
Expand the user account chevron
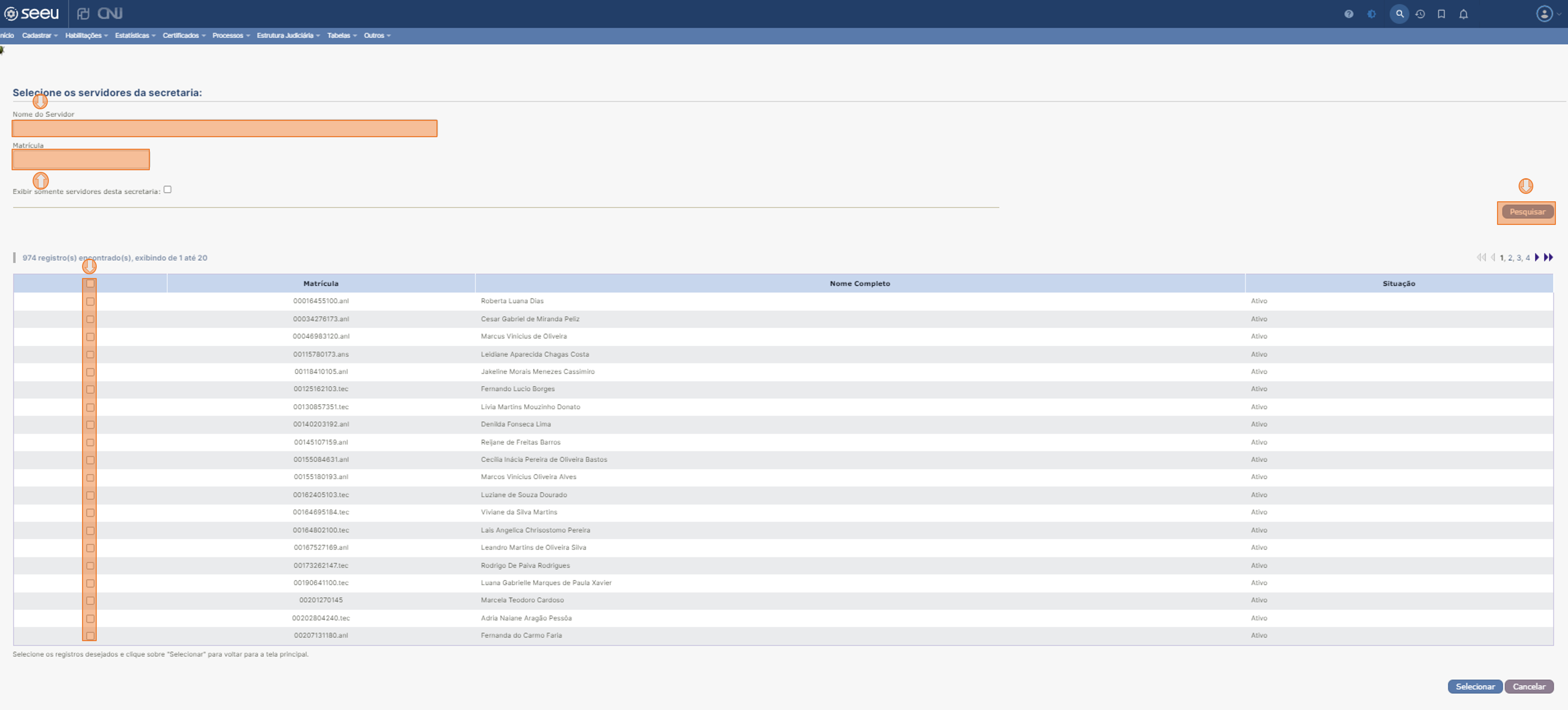coord(1559,14)
